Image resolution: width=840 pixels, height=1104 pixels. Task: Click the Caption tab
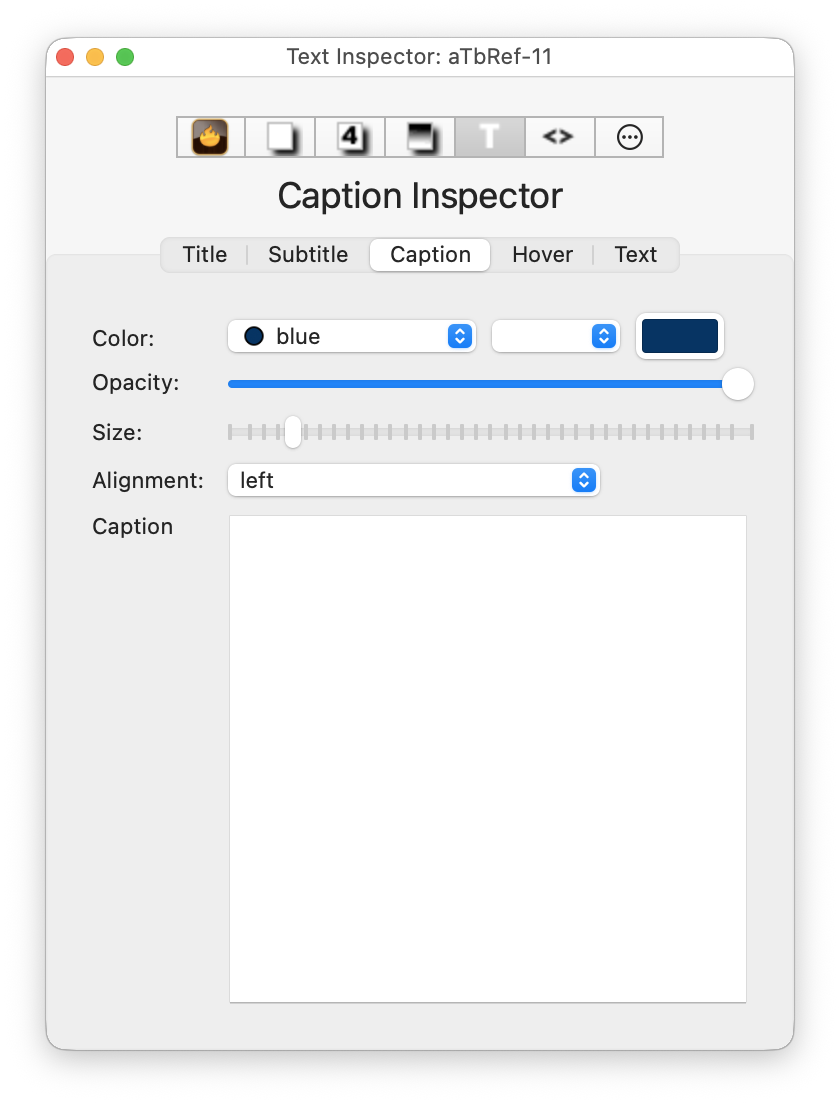(x=429, y=255)
